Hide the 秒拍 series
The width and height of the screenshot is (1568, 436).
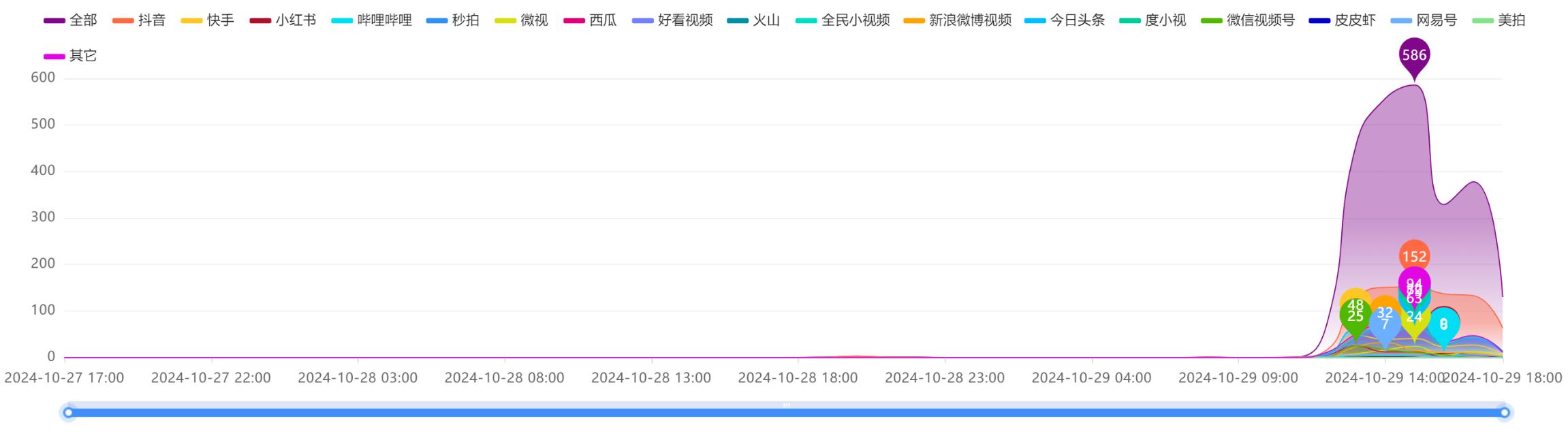pyautogui.click(x=453, y=20)
